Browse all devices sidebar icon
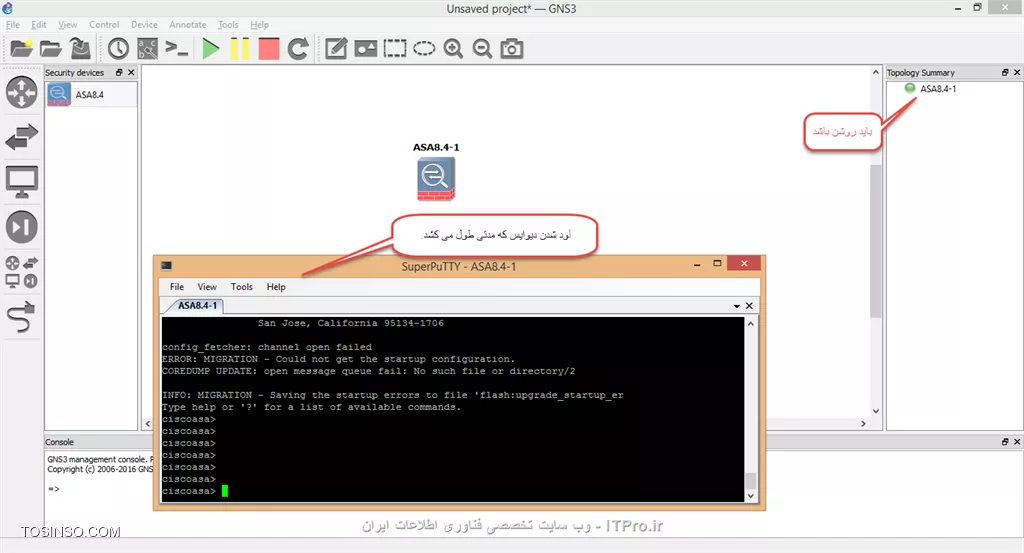 (x=22, y=272)
